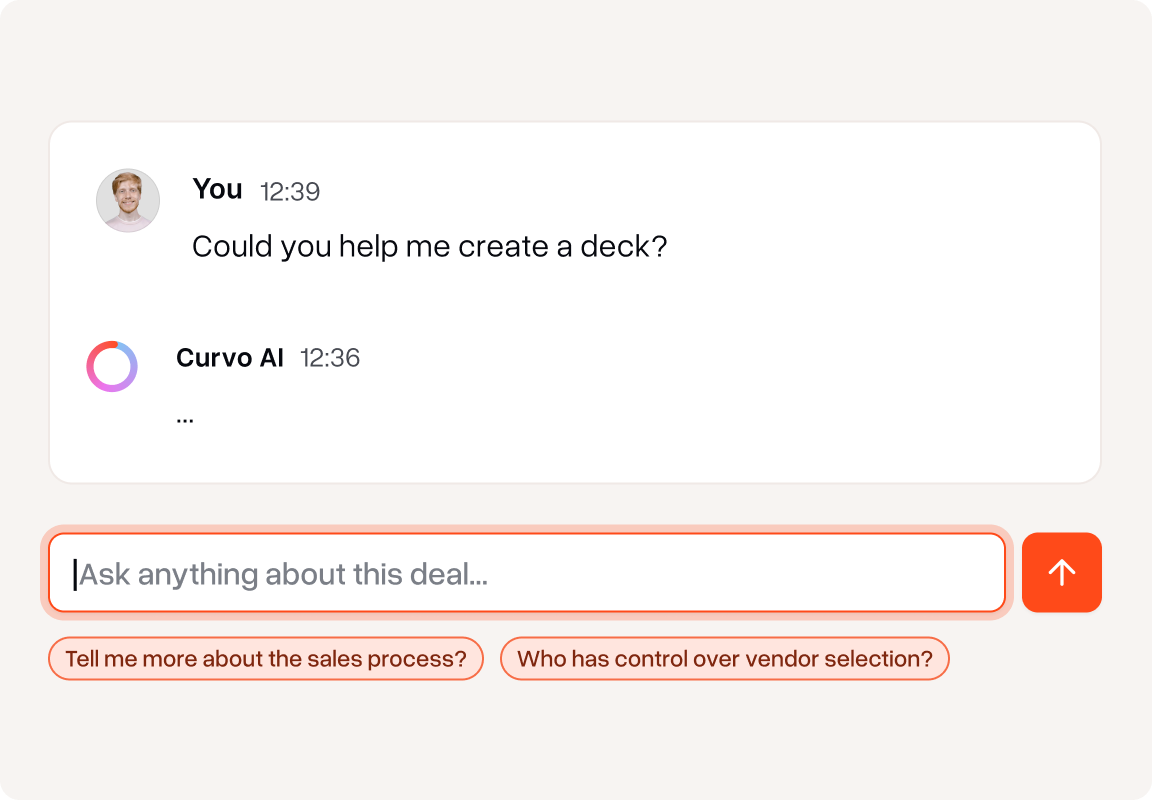Click the 12:39 message timestamp
The height and width of the screenshot is (800, 1152).
290,192
